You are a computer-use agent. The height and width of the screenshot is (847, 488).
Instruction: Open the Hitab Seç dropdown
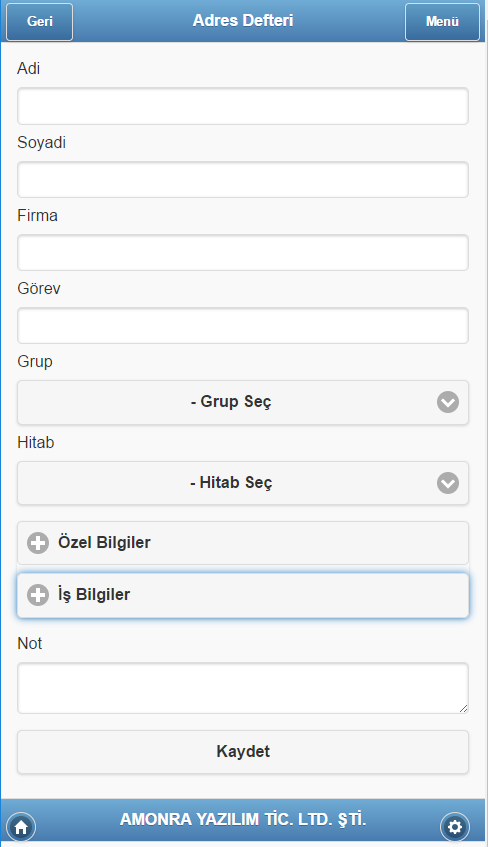tap(243, 483)
